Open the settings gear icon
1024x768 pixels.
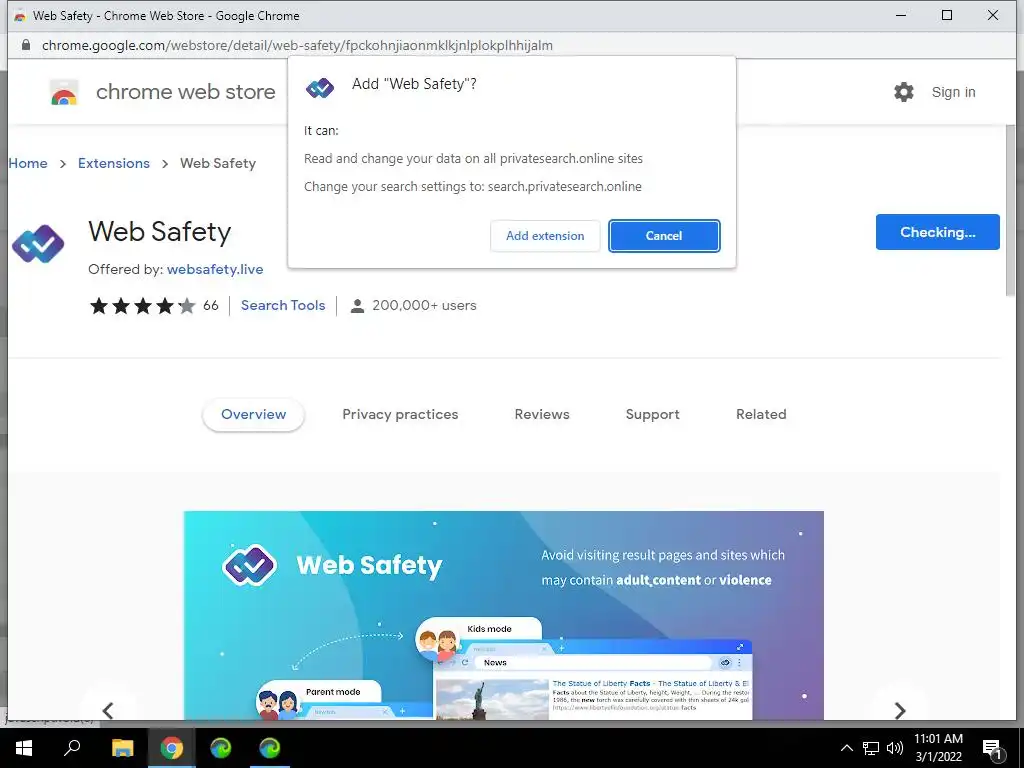(x=903, y=92)
